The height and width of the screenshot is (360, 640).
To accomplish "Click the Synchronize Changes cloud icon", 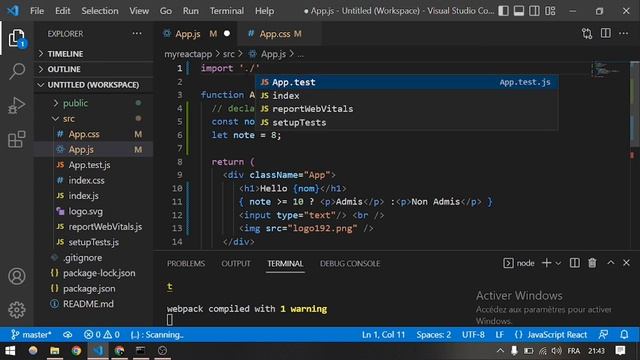I will coord(68,335).
